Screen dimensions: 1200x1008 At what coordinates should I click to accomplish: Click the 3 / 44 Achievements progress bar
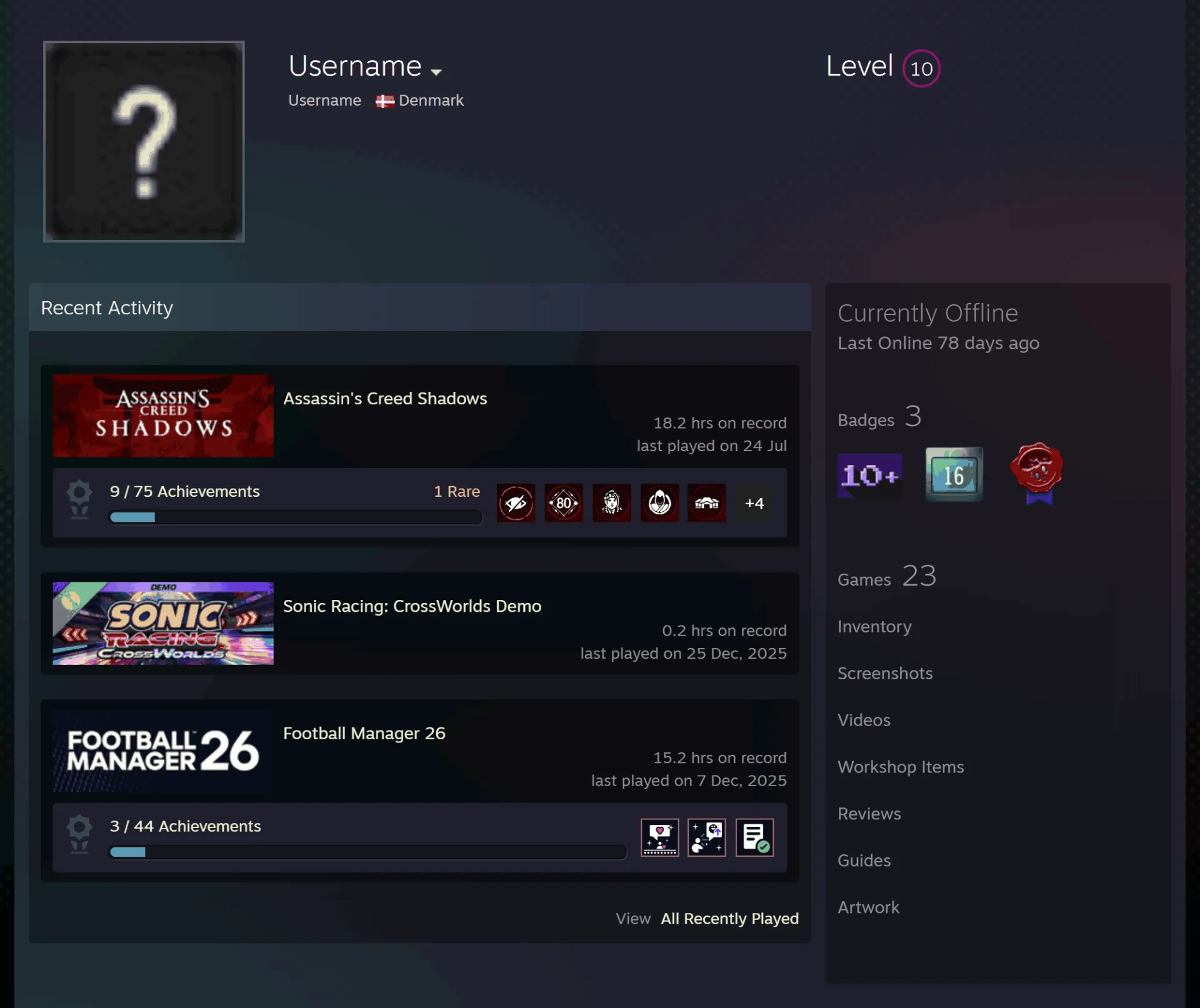pos(367,852)
